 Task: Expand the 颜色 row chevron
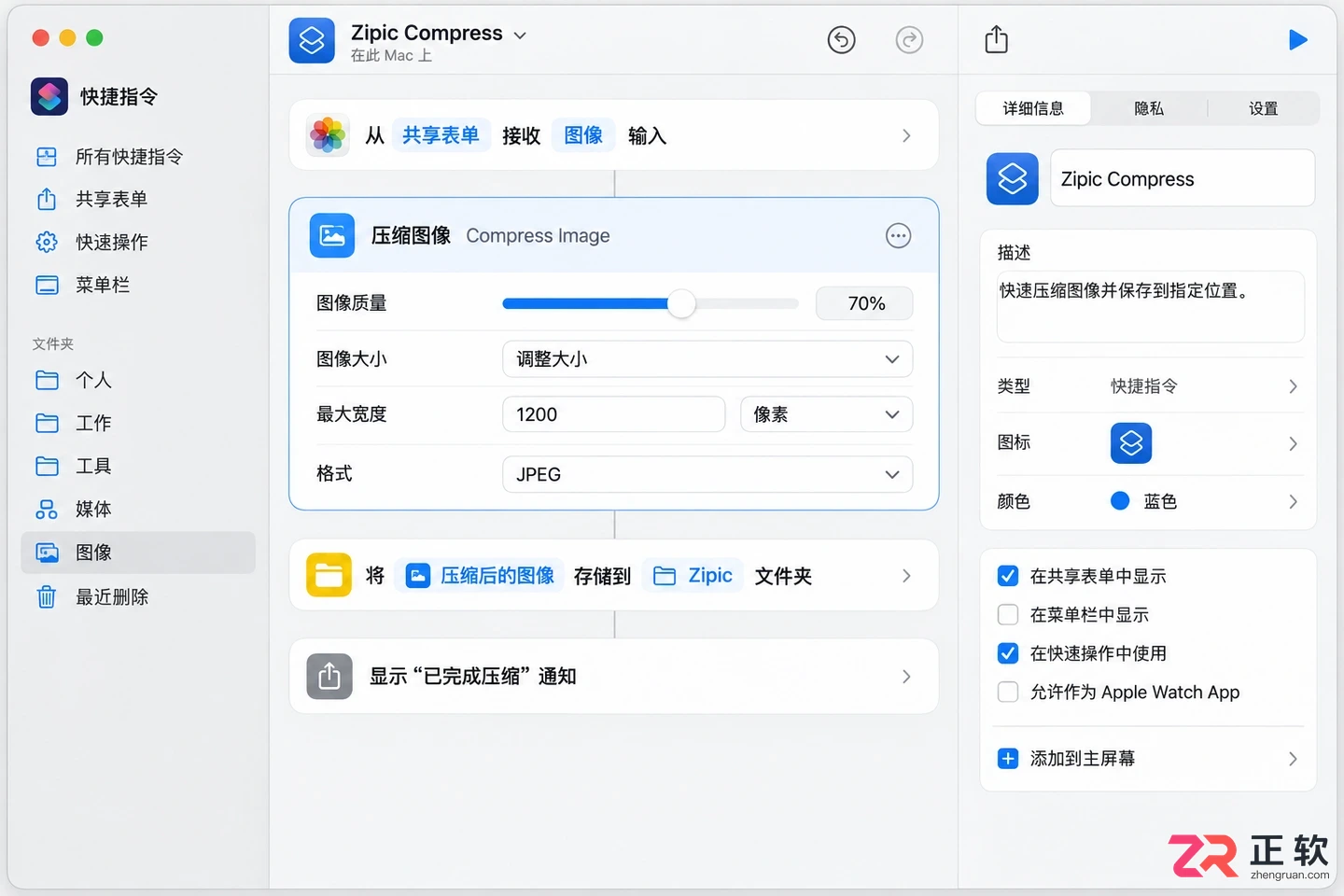(x=1293, y=502)
